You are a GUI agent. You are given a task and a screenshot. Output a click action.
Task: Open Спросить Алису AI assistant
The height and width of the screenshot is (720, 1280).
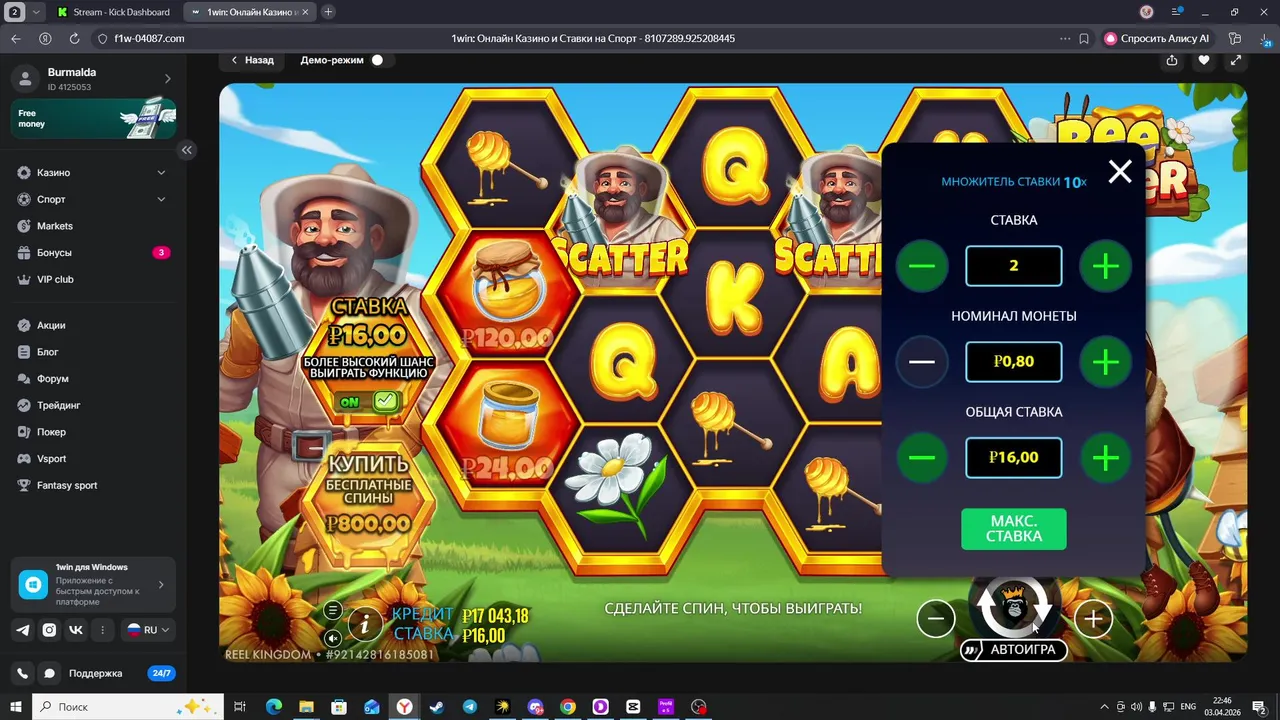tap(1157, 38)
